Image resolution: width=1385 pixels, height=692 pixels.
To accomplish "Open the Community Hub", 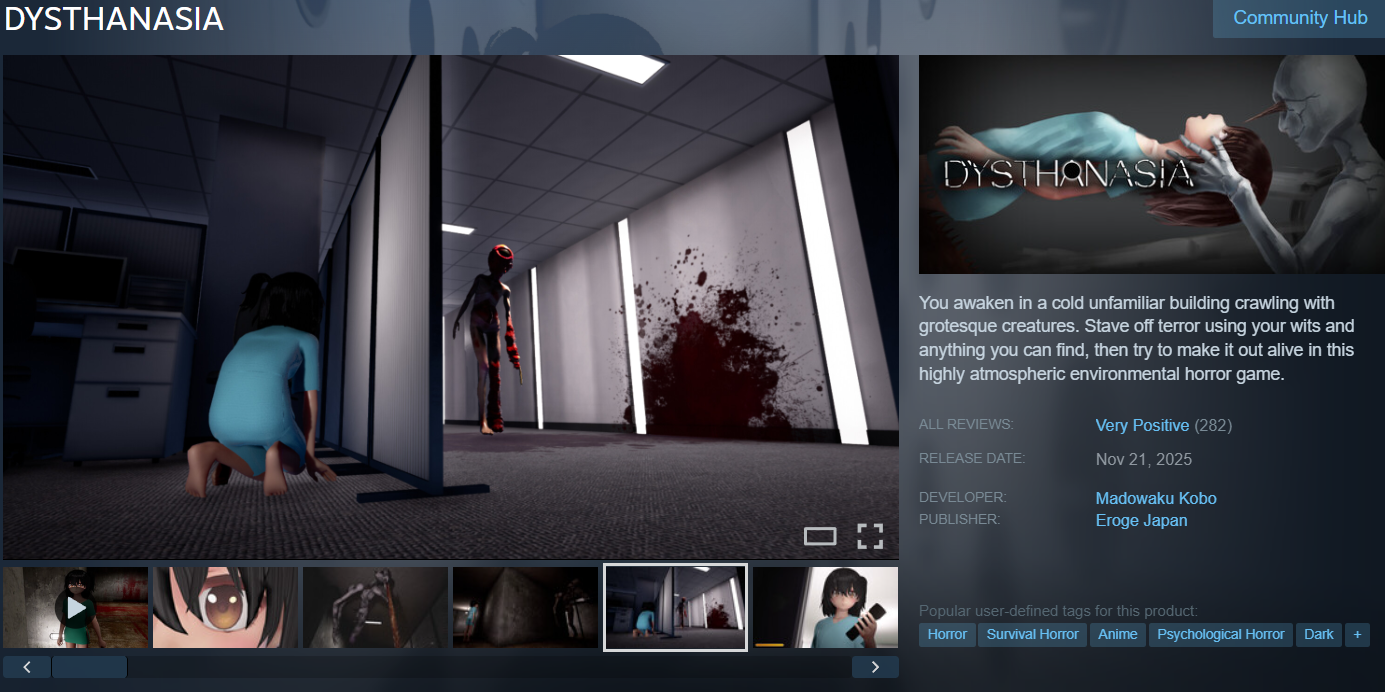I will (x=1299, y=18).
